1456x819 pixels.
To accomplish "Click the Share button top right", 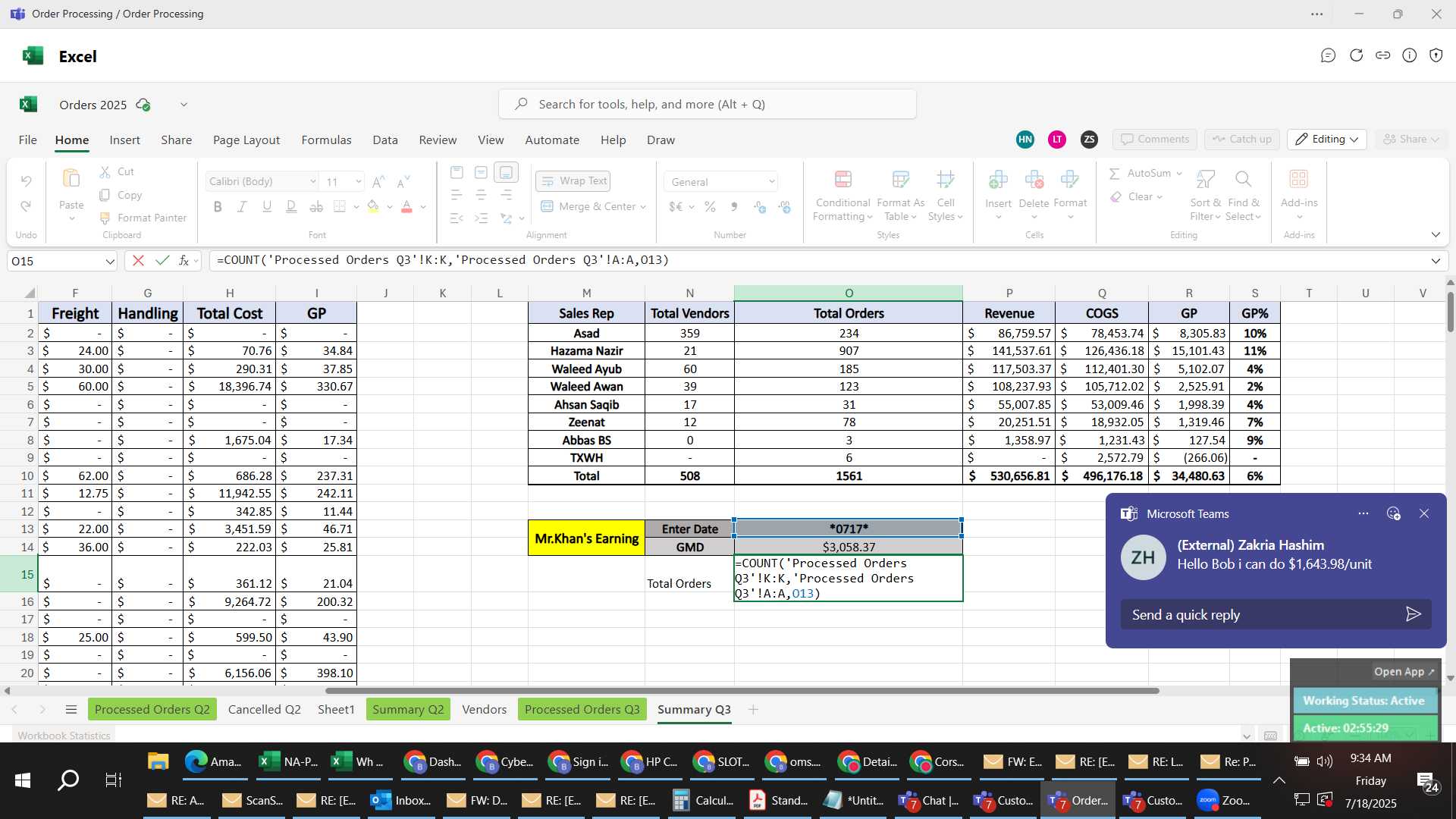I will 1410,139.
